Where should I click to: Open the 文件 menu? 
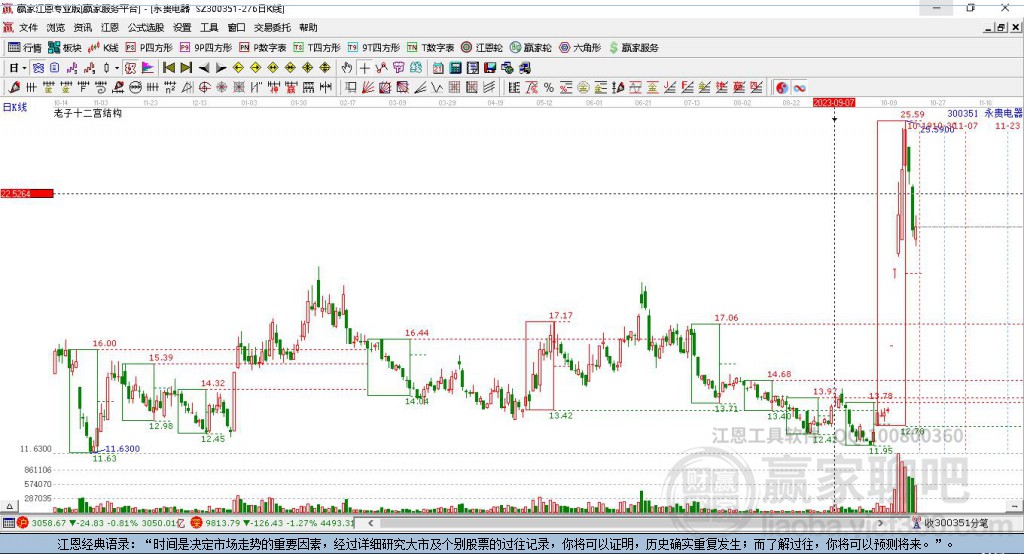28,27
